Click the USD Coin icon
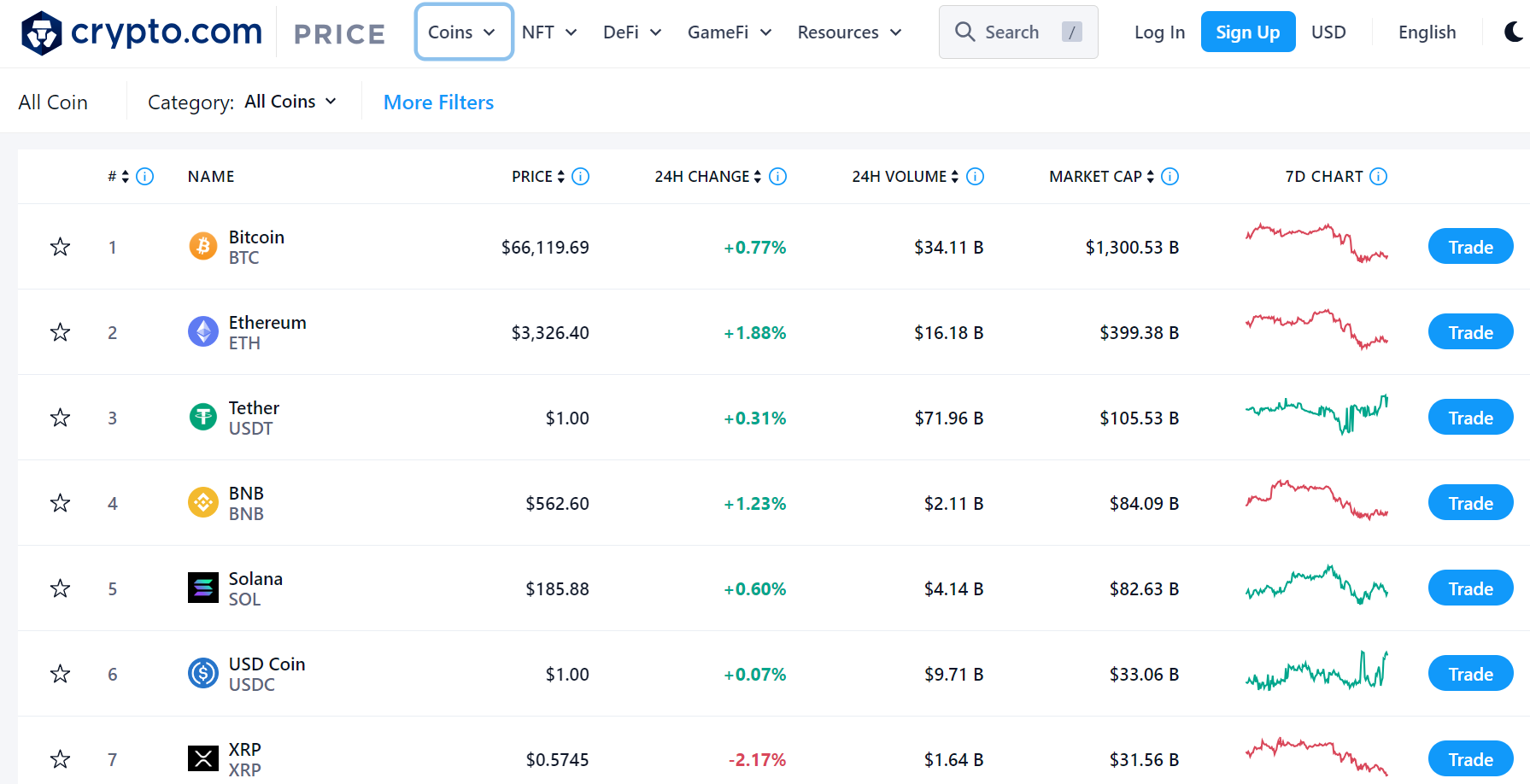1530x784 pixels. (x=203, y=673)
